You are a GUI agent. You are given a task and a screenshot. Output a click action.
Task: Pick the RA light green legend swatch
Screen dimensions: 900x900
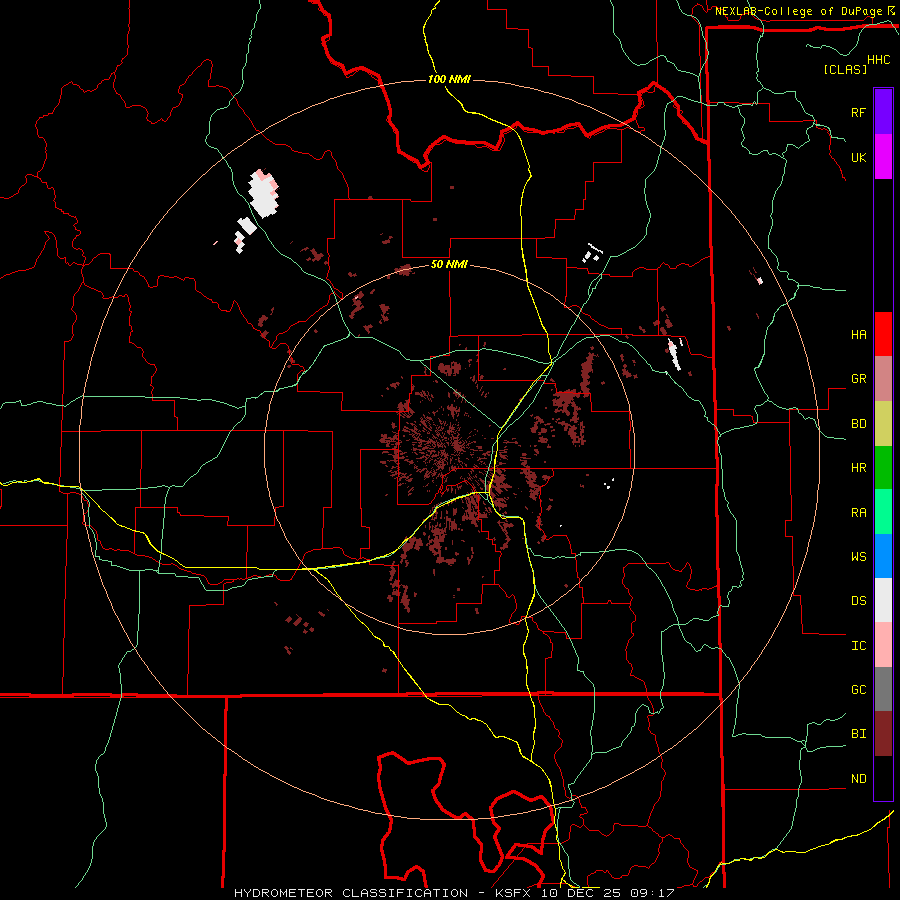[x=883, y=512]
